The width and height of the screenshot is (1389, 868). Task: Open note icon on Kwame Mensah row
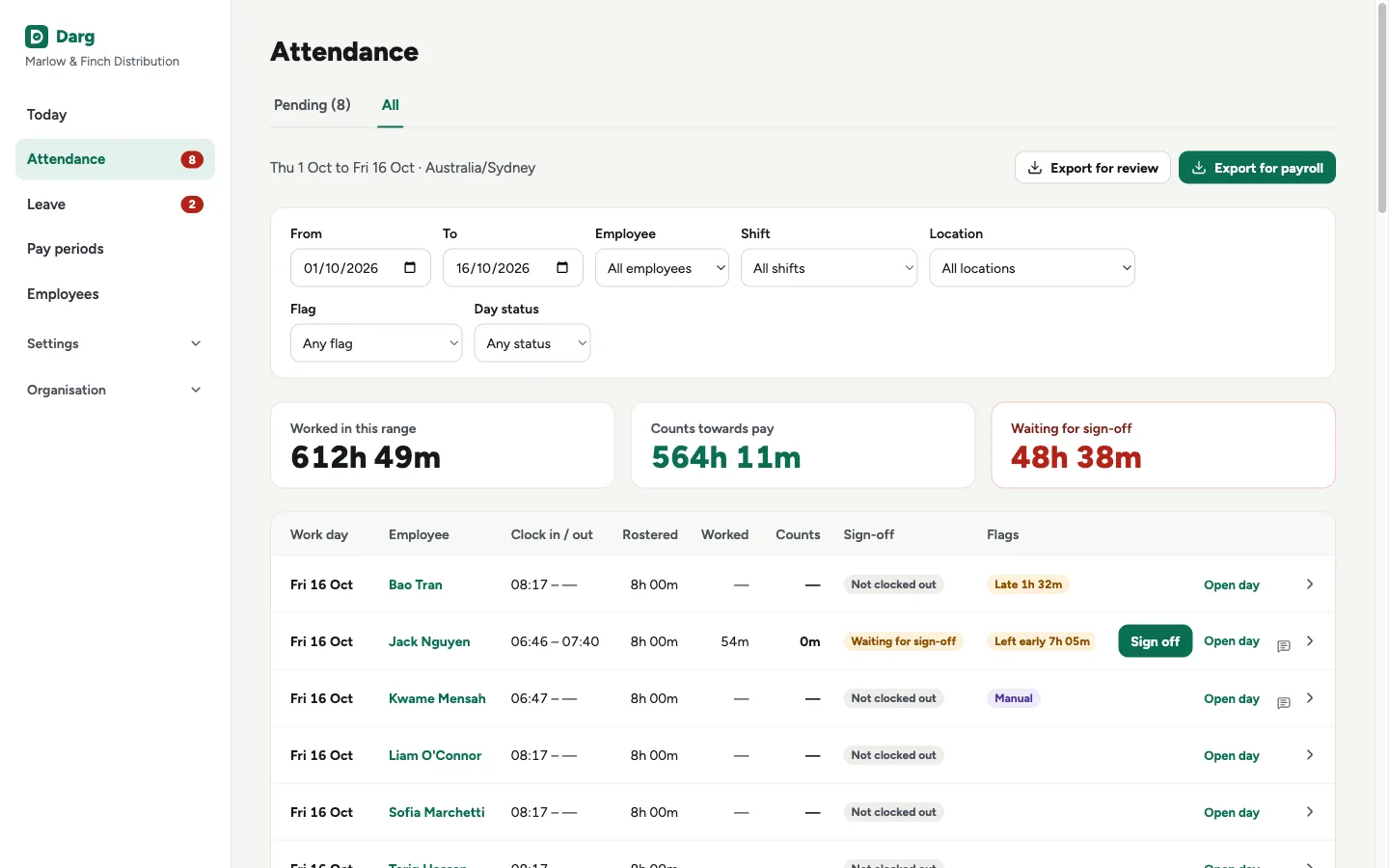pyautogui.click(x=1284, y=703)
